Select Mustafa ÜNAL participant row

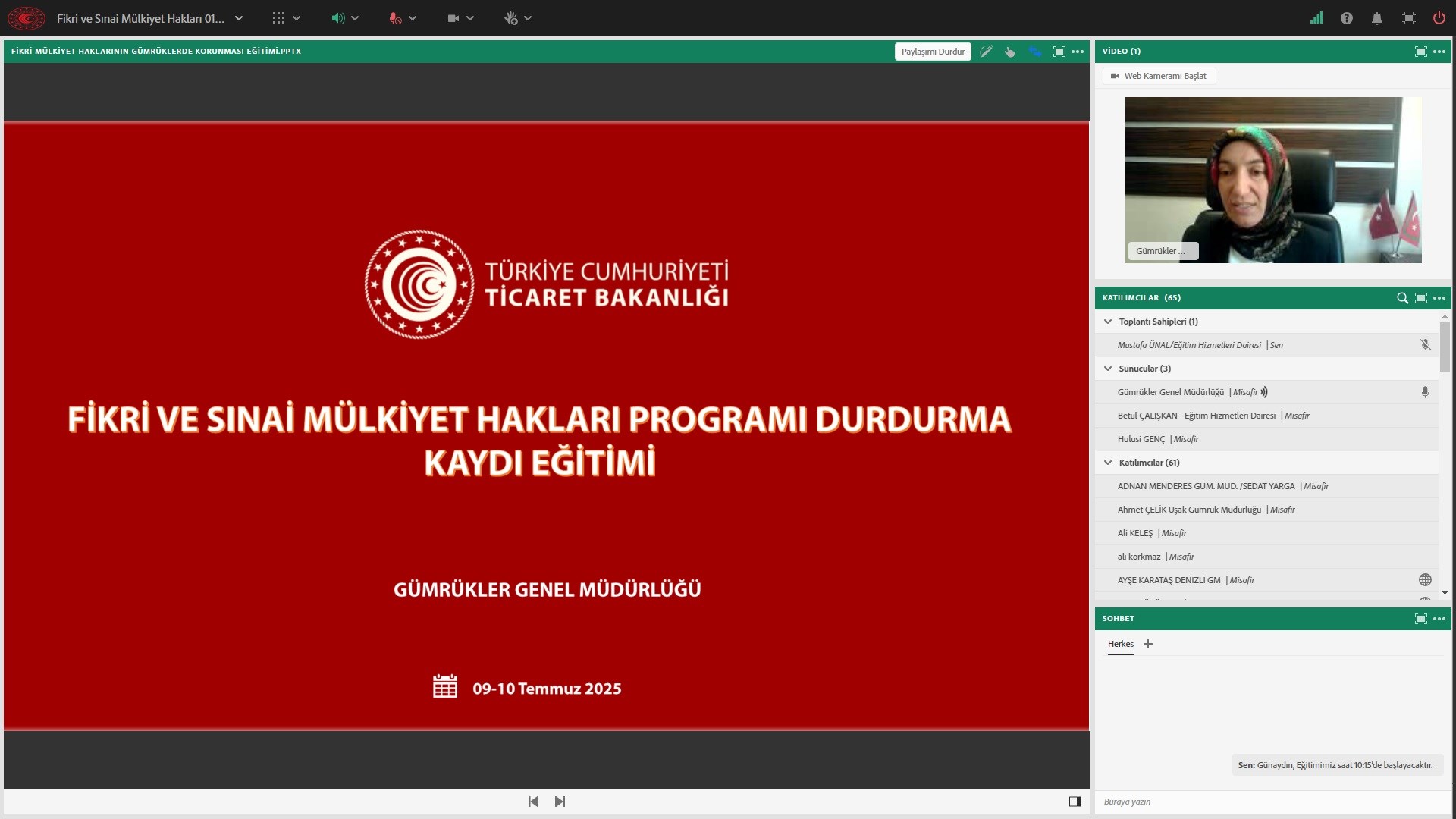click(x=1266, y=345)
